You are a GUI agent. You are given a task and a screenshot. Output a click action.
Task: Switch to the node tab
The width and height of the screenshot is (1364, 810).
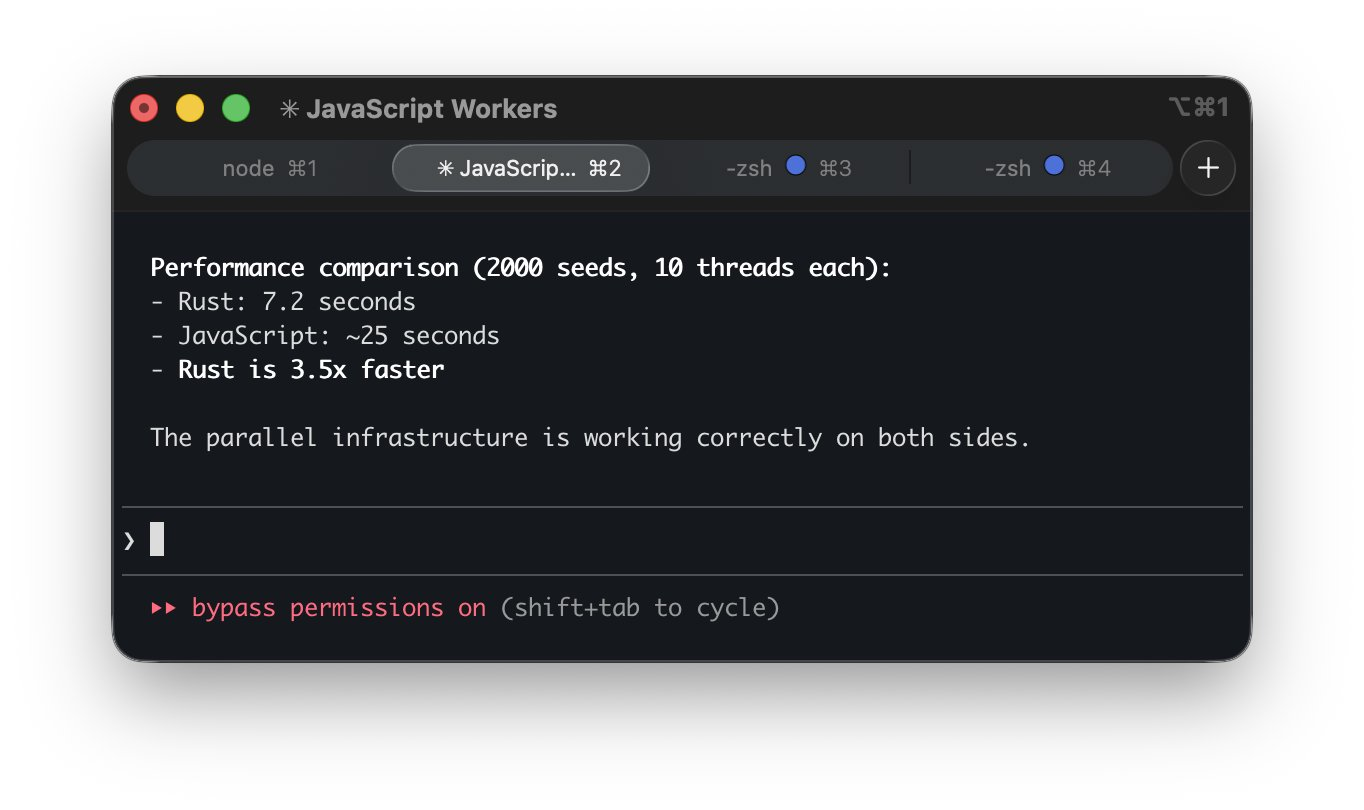269,168
